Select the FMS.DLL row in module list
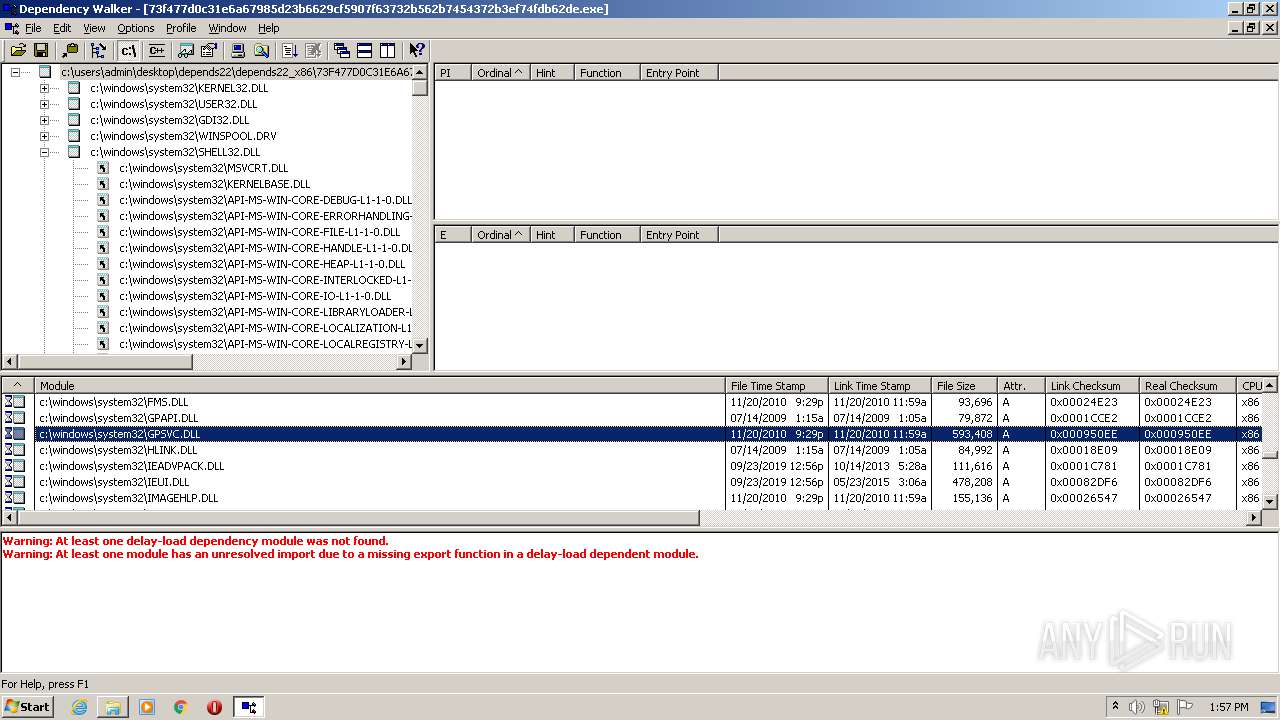The image size is (1280, 720). pyautogui.click(x=631, y=402)
